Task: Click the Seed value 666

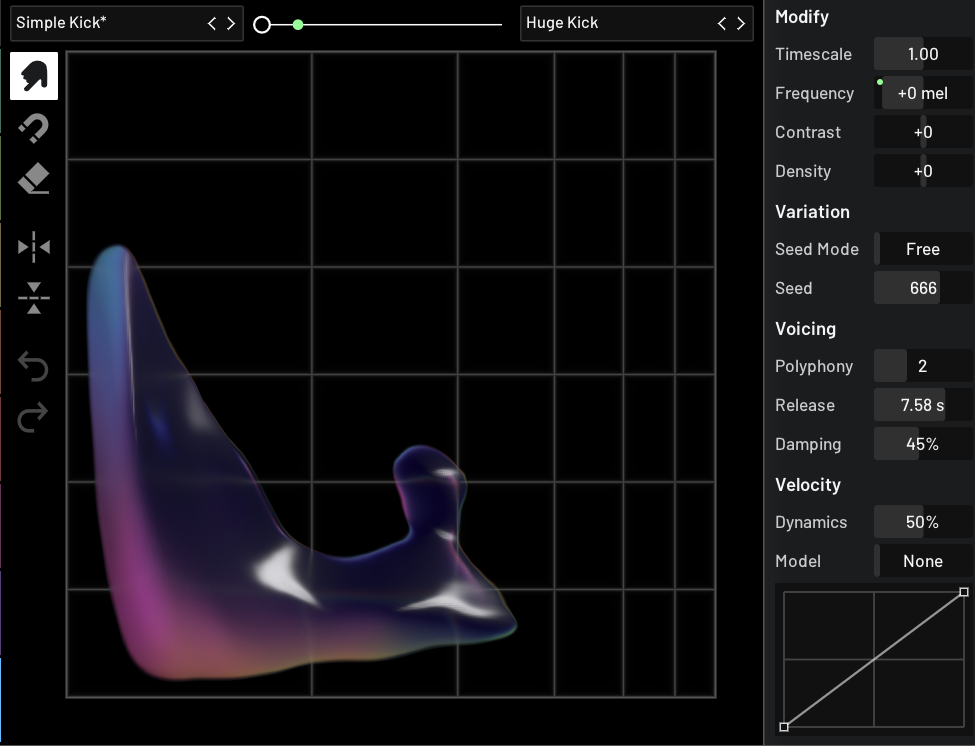Action: tap(923, 288)
